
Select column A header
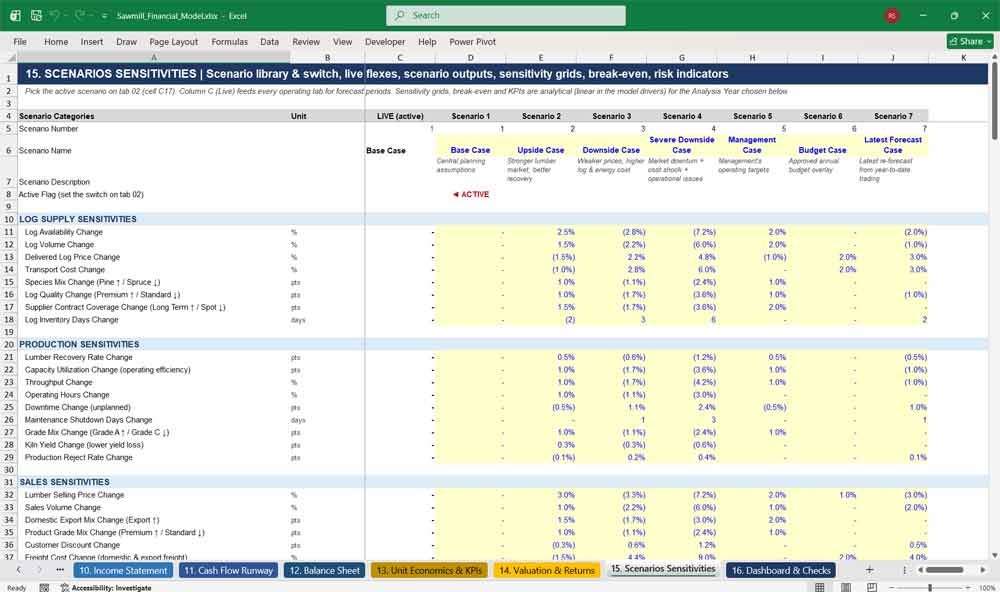pos(154,57)
